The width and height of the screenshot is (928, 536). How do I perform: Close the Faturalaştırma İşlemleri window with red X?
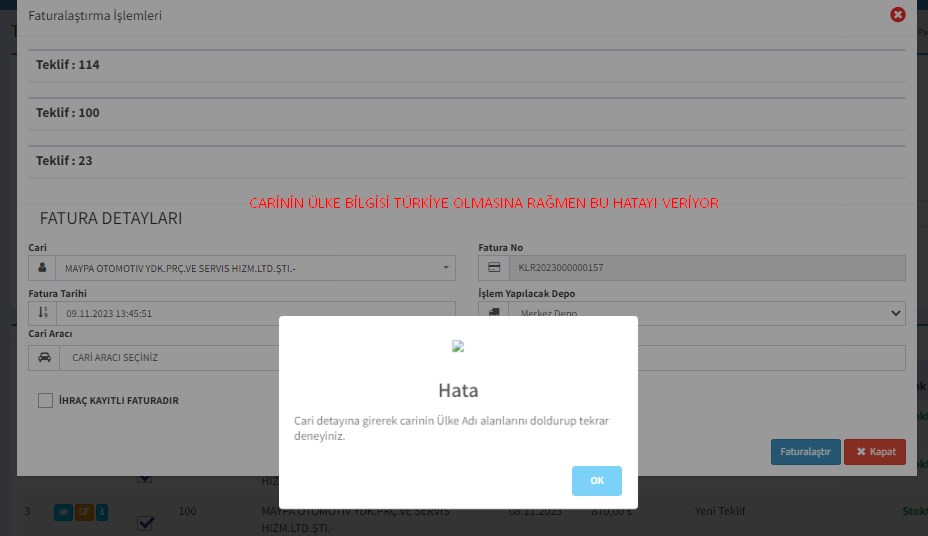point(897,15)
